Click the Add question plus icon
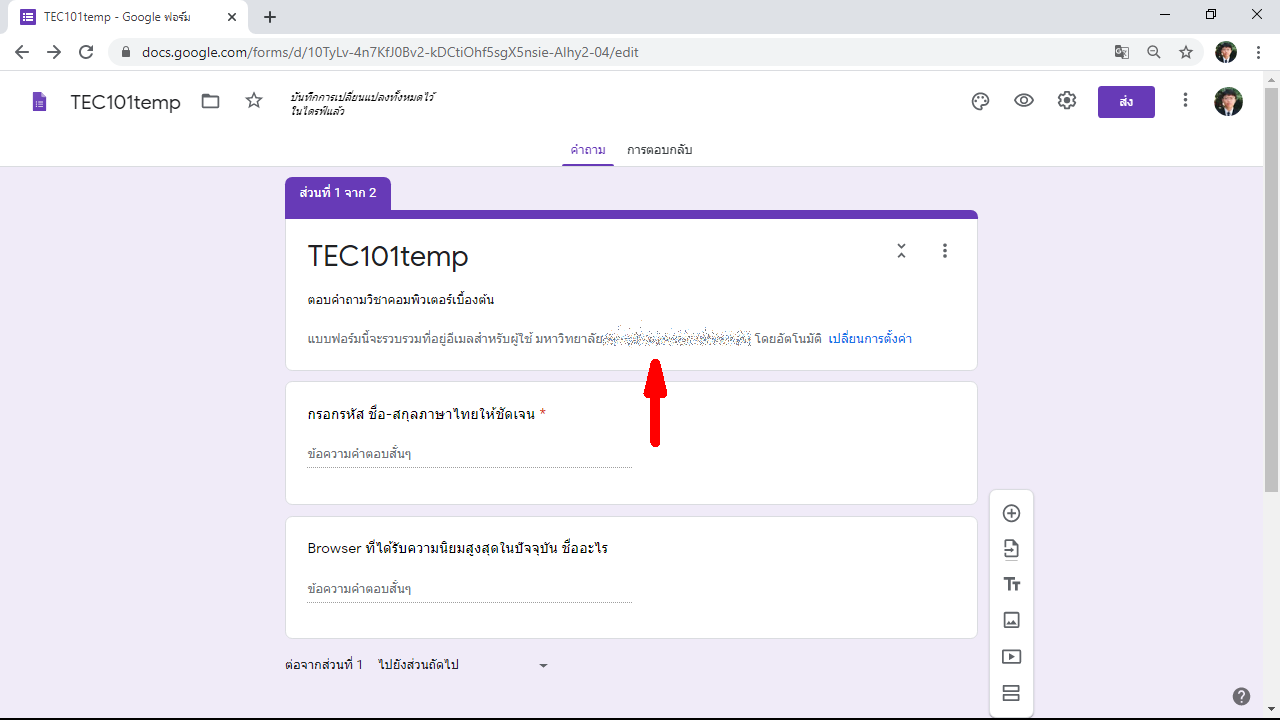The image size is (1280, 721). pos(1011,513)
